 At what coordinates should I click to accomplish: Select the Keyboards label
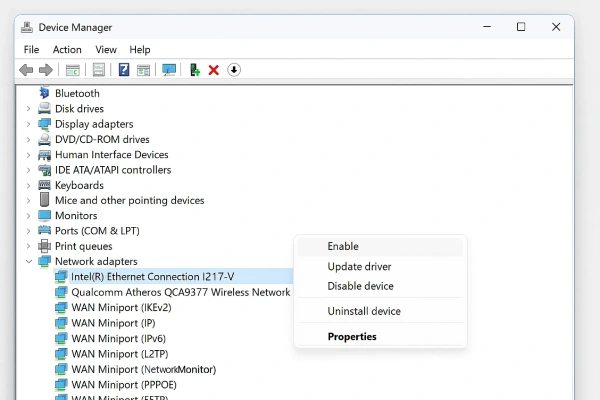click(79, 185)
